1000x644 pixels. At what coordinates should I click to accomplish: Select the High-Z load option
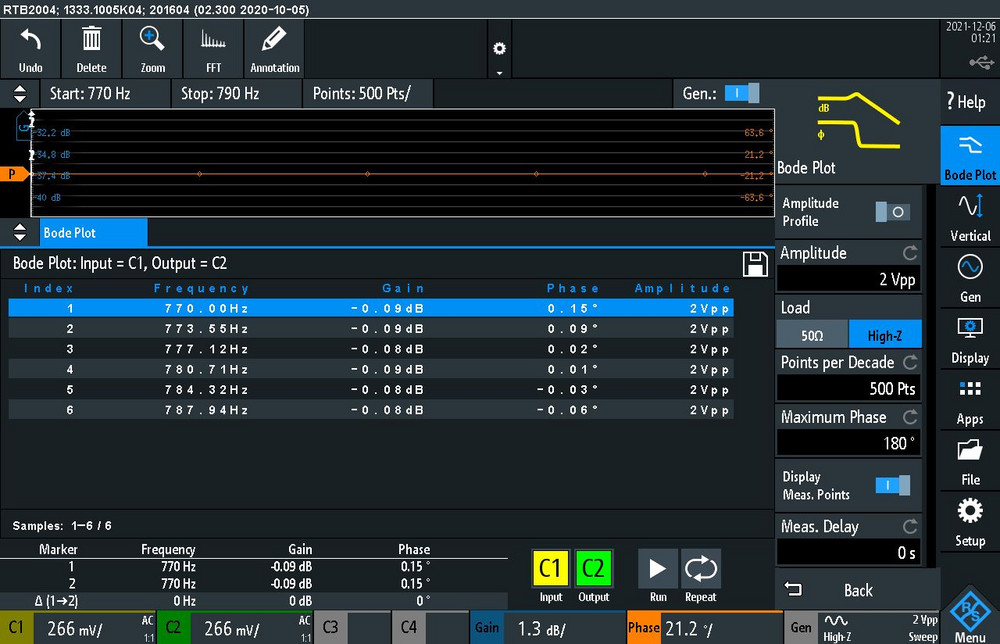point(885,335)
